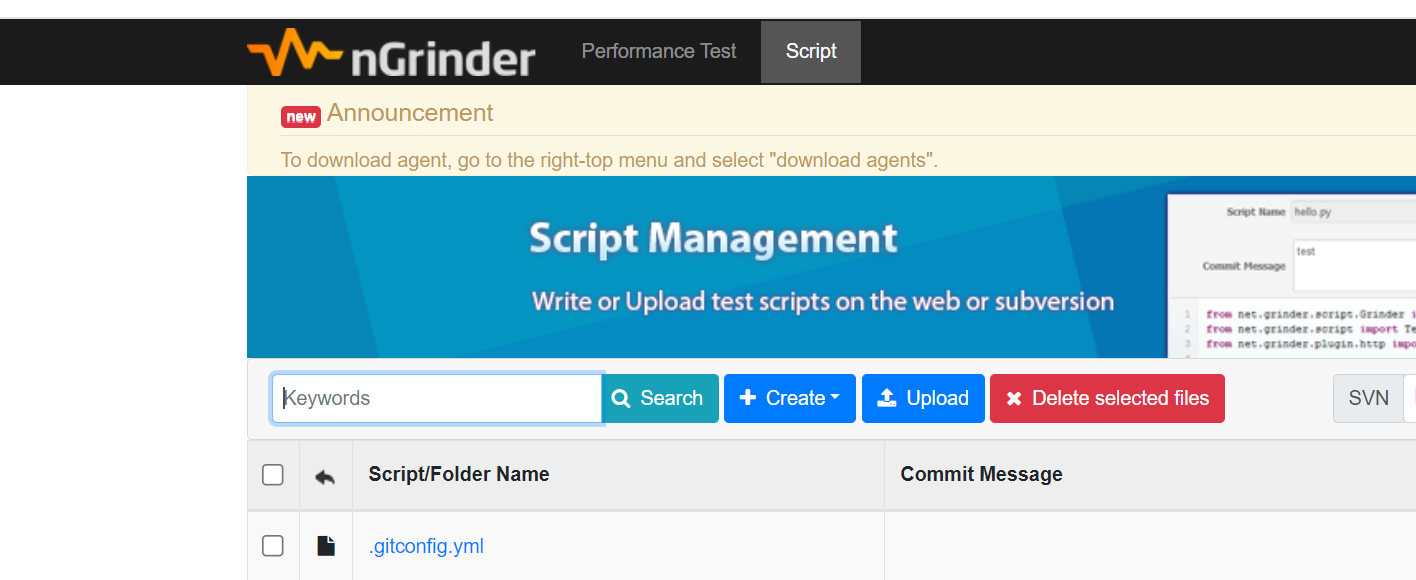The height and width of the screenshot is (580, 1416).
Task: Check the .gitconfig.yml row checkbox
Action: point(273,546)
